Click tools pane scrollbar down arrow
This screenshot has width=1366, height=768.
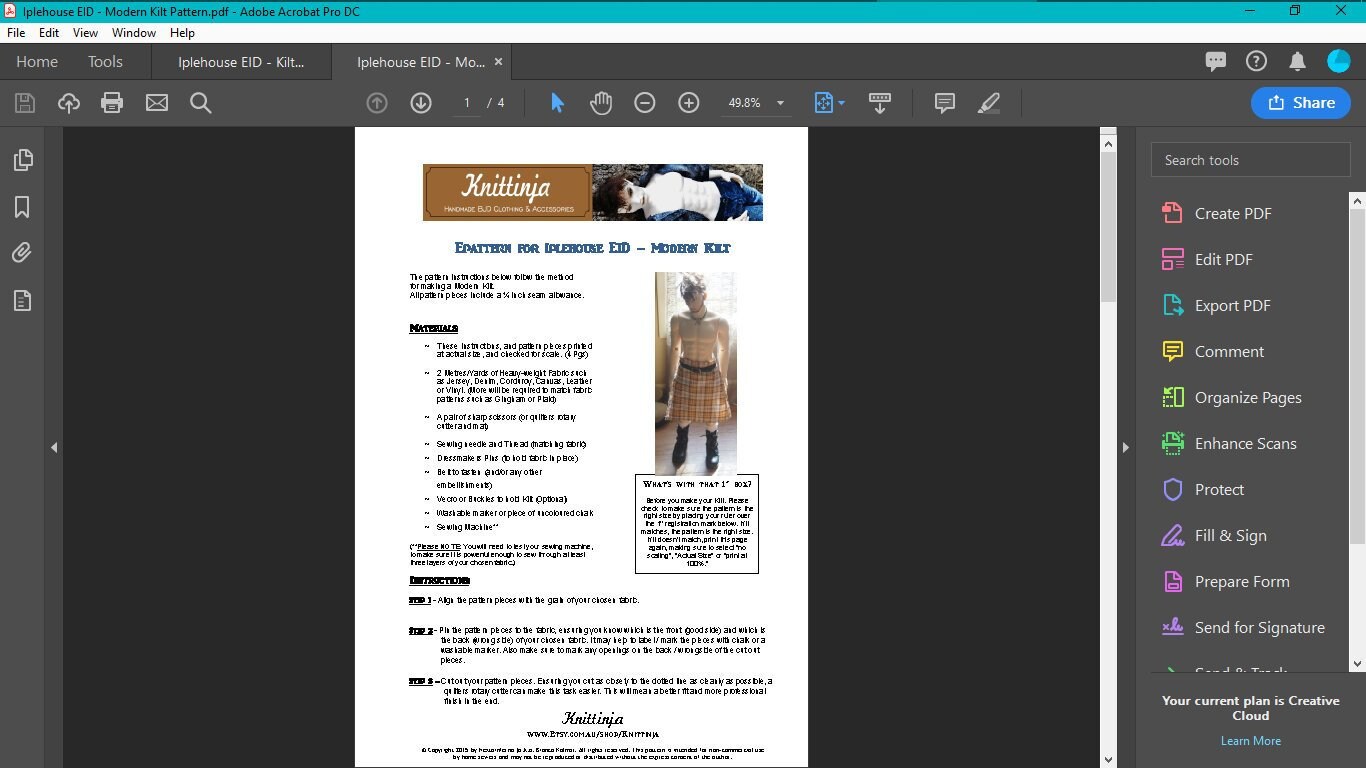[x=1357, y=663]
